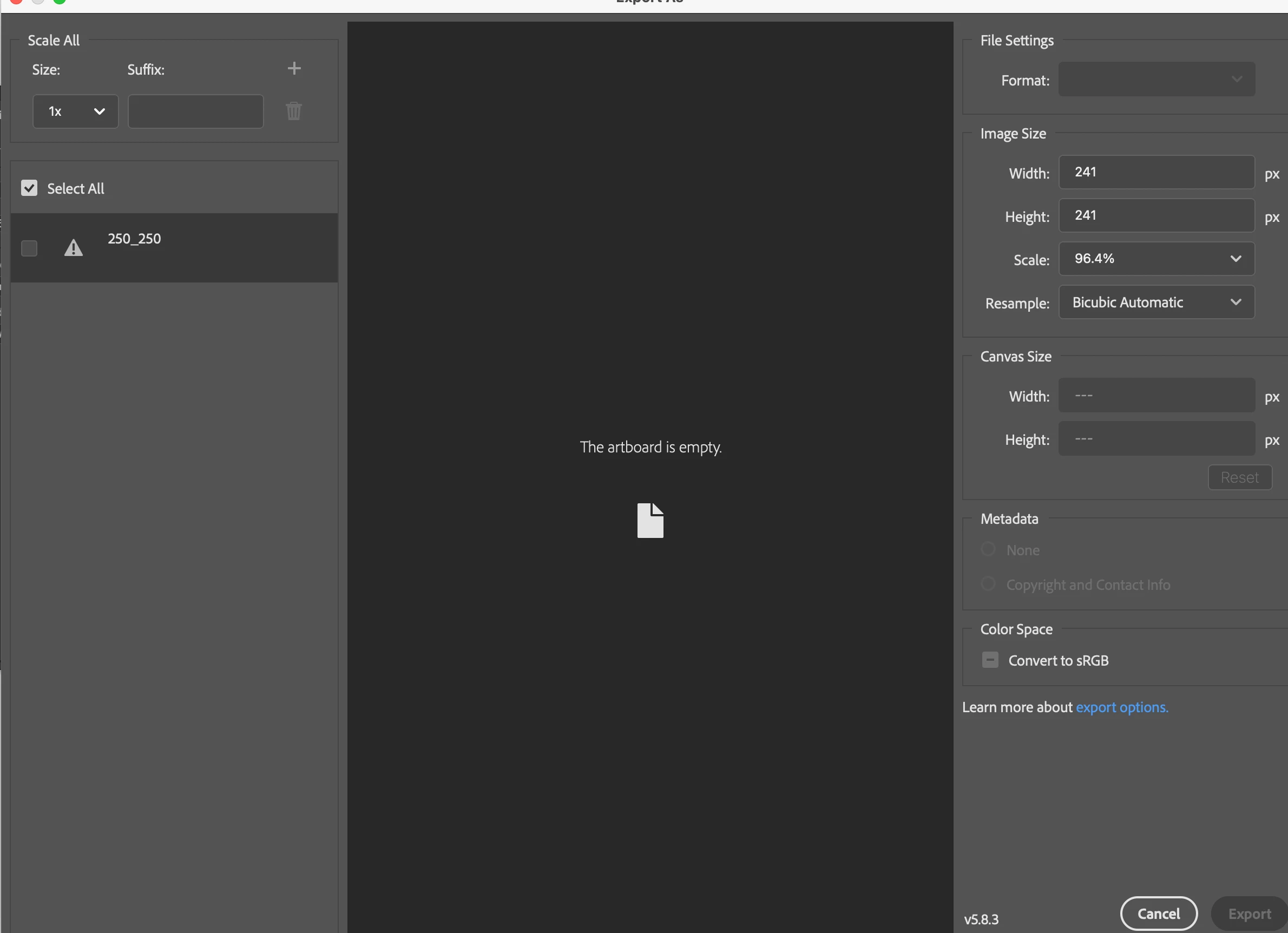This screenshot has width=1288, height=933.
Task: Click the plus icon to add scale size
Action: (x=294, y=69)
